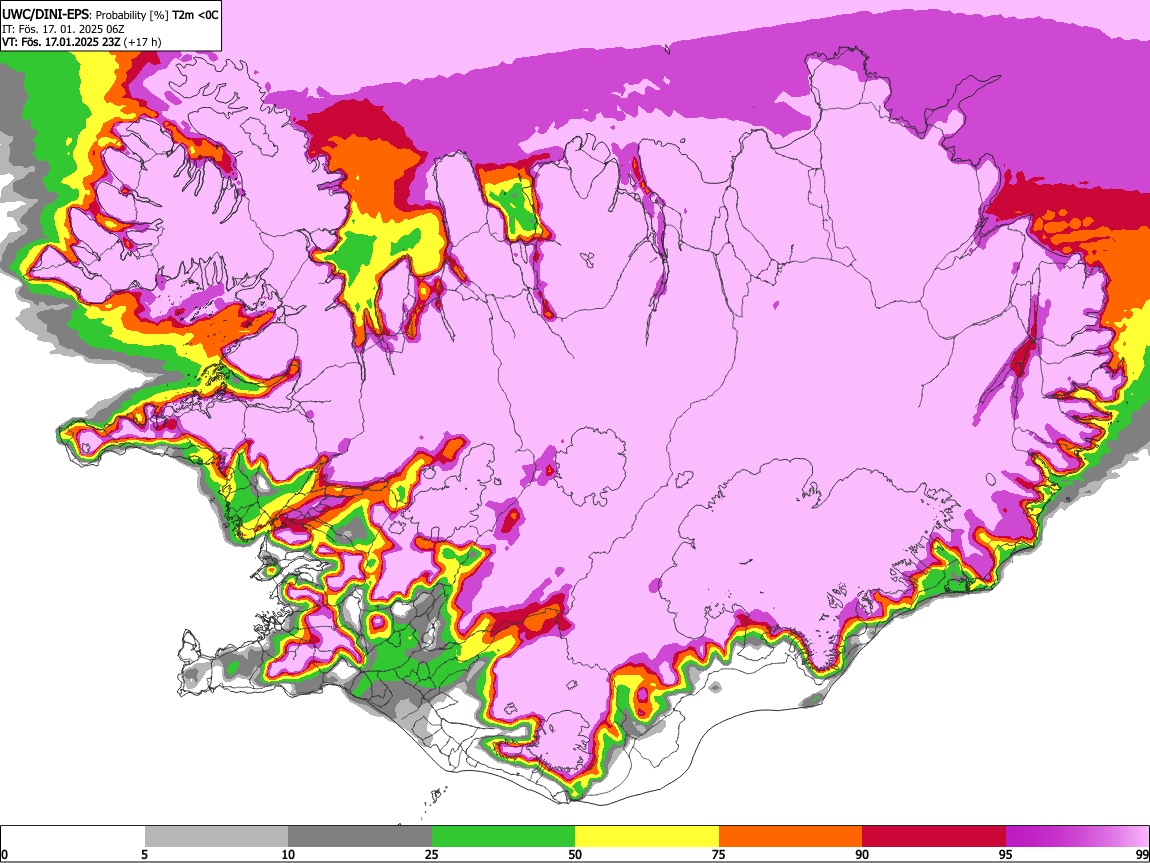Viewport: 1150px width, 863px height.
Task: Click the legend label '10'
Action: pyautogui.click(x=288, y=855)
